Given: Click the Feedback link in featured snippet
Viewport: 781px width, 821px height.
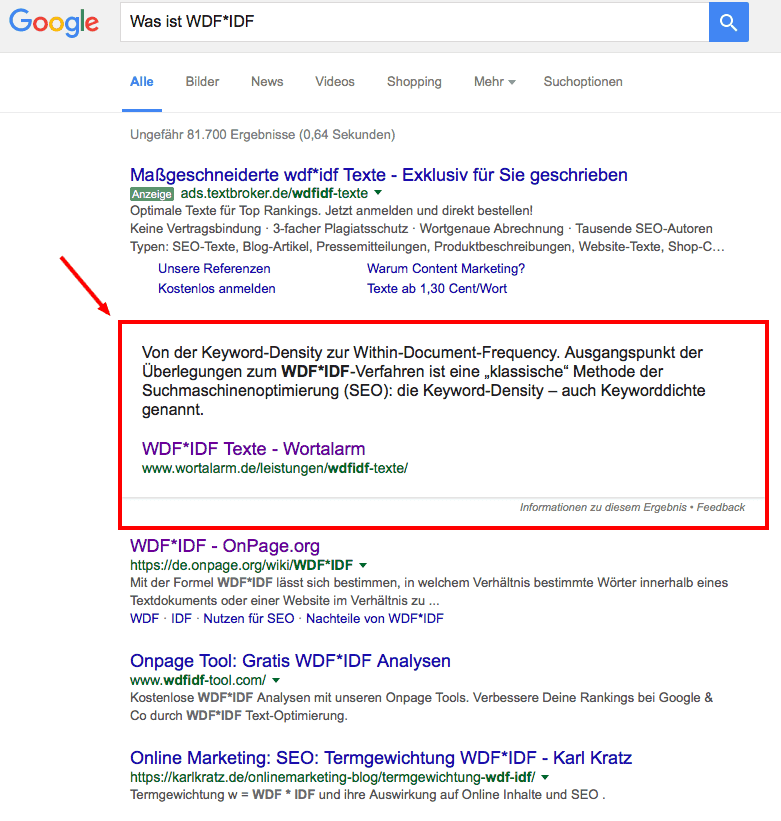Looking at the screenshot, I should [720, 508].
